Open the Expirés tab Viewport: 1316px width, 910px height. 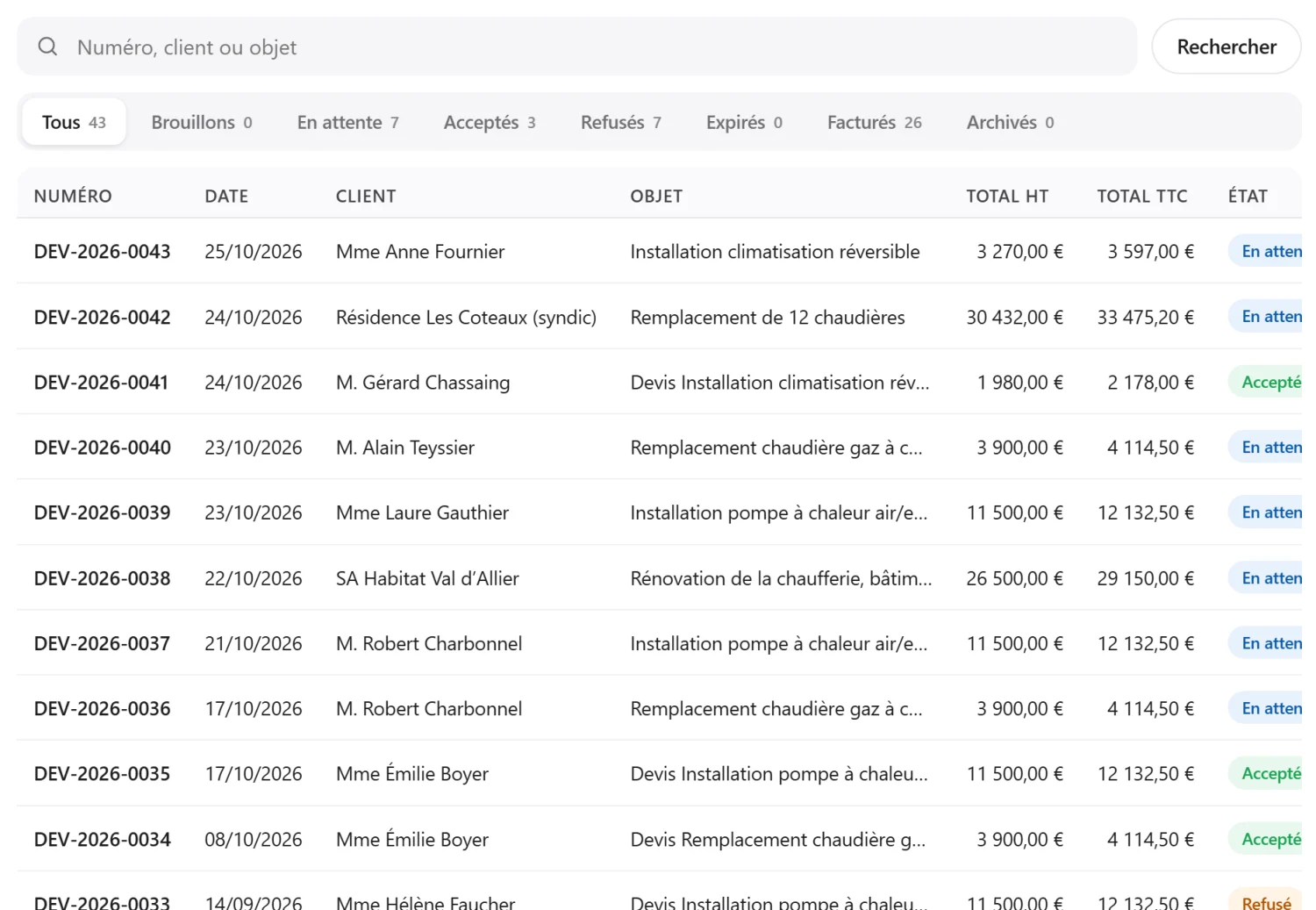pyautogui.click(x=744, y=122)
